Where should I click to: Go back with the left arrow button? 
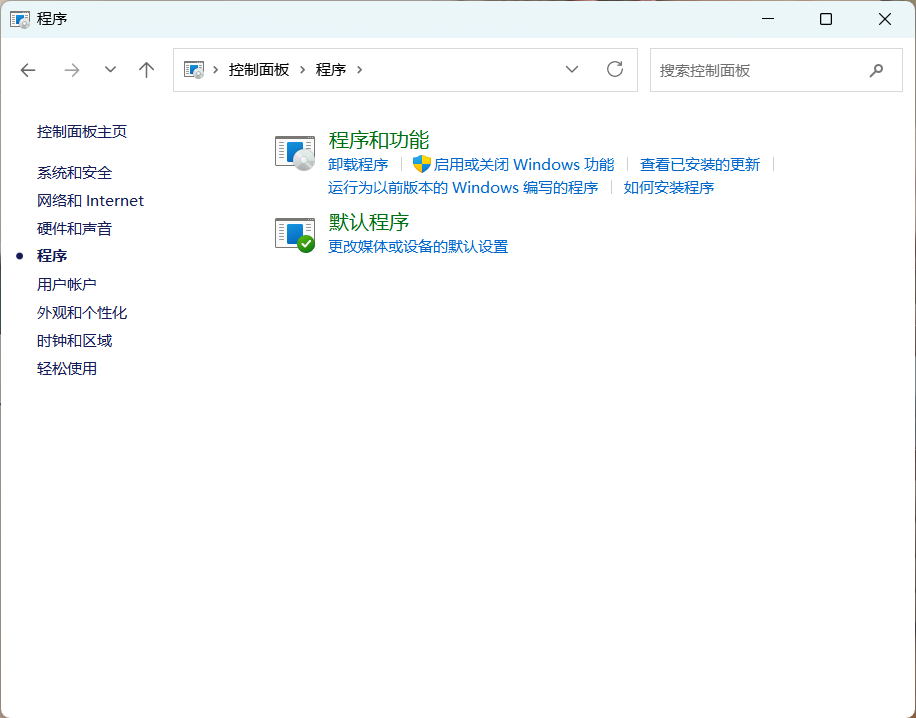click(28, 71)
